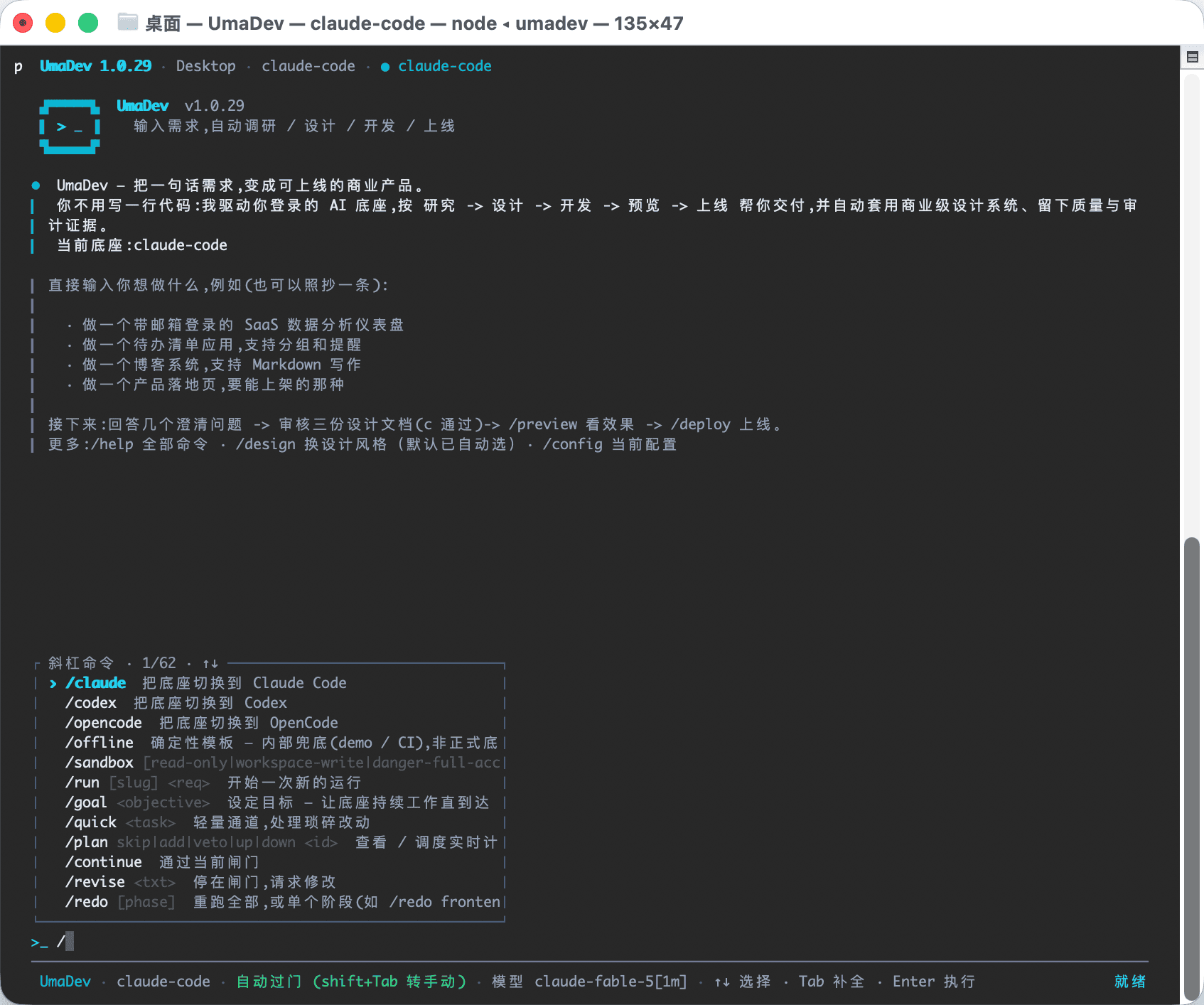This screenshot has height=1005, width=1204.
Task: Choose the /redo command in the list
Action: coord(270,902)
